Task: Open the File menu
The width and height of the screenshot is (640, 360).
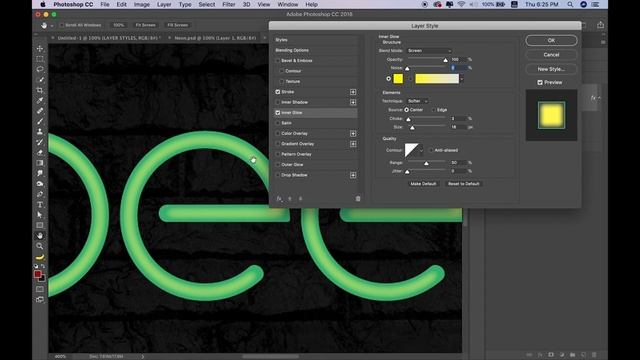Action: pyautogui.click(x=105, y=4)
